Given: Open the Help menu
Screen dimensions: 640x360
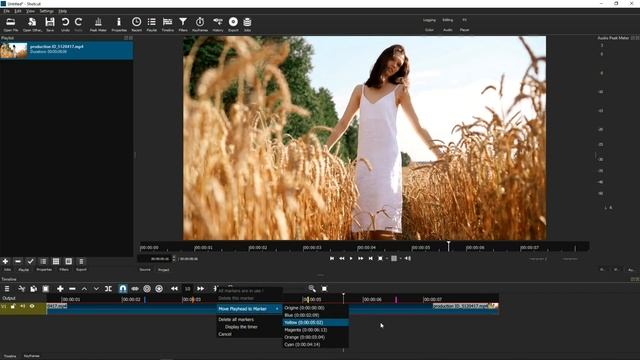Looking at the screenshot, I should click(62, 11).
